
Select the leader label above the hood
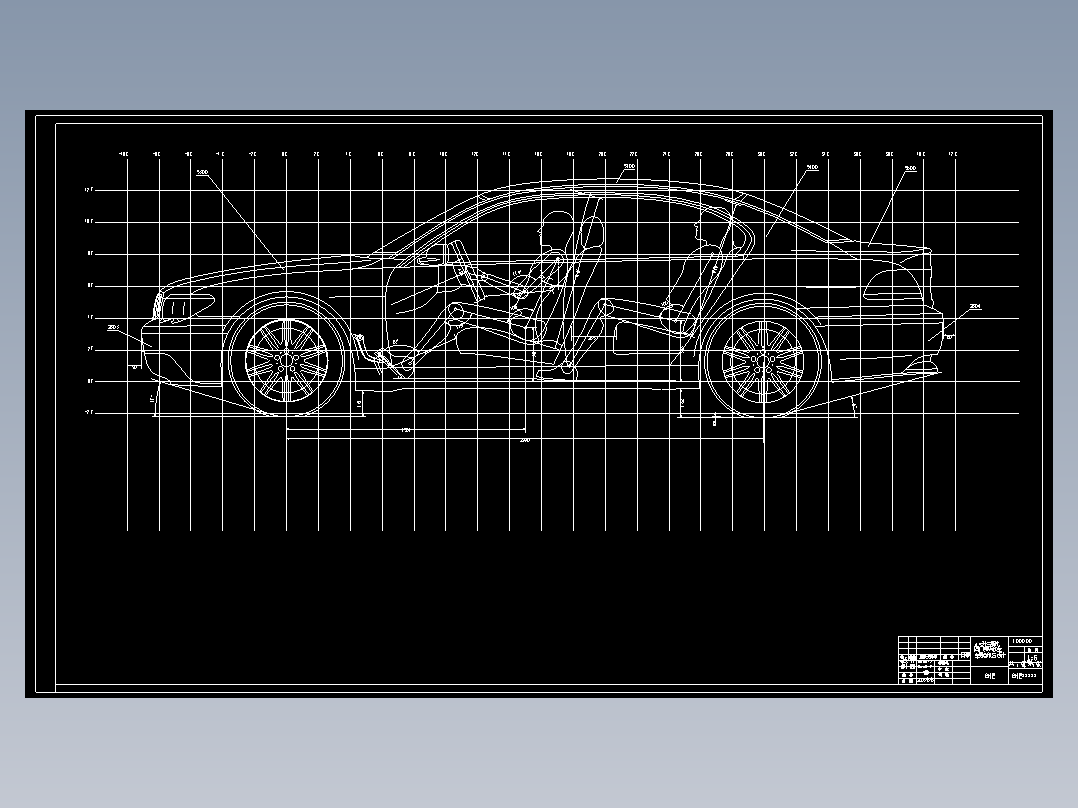click(x=202, y=173)
